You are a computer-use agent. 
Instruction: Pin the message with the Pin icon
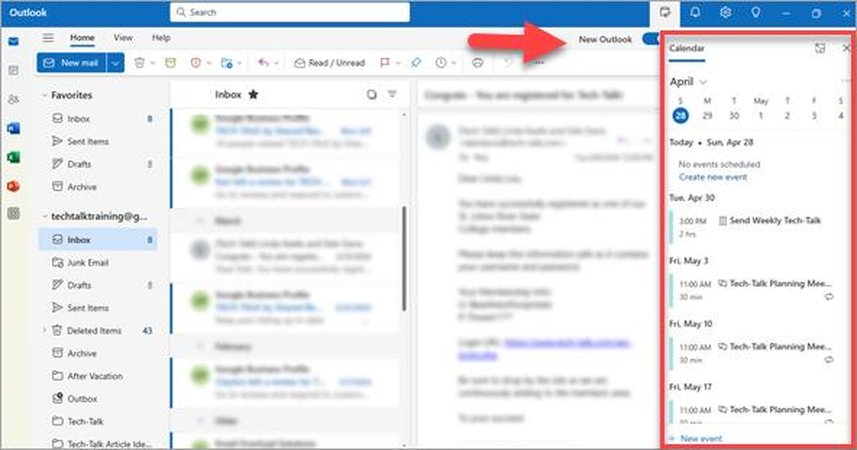coord(416,63)
